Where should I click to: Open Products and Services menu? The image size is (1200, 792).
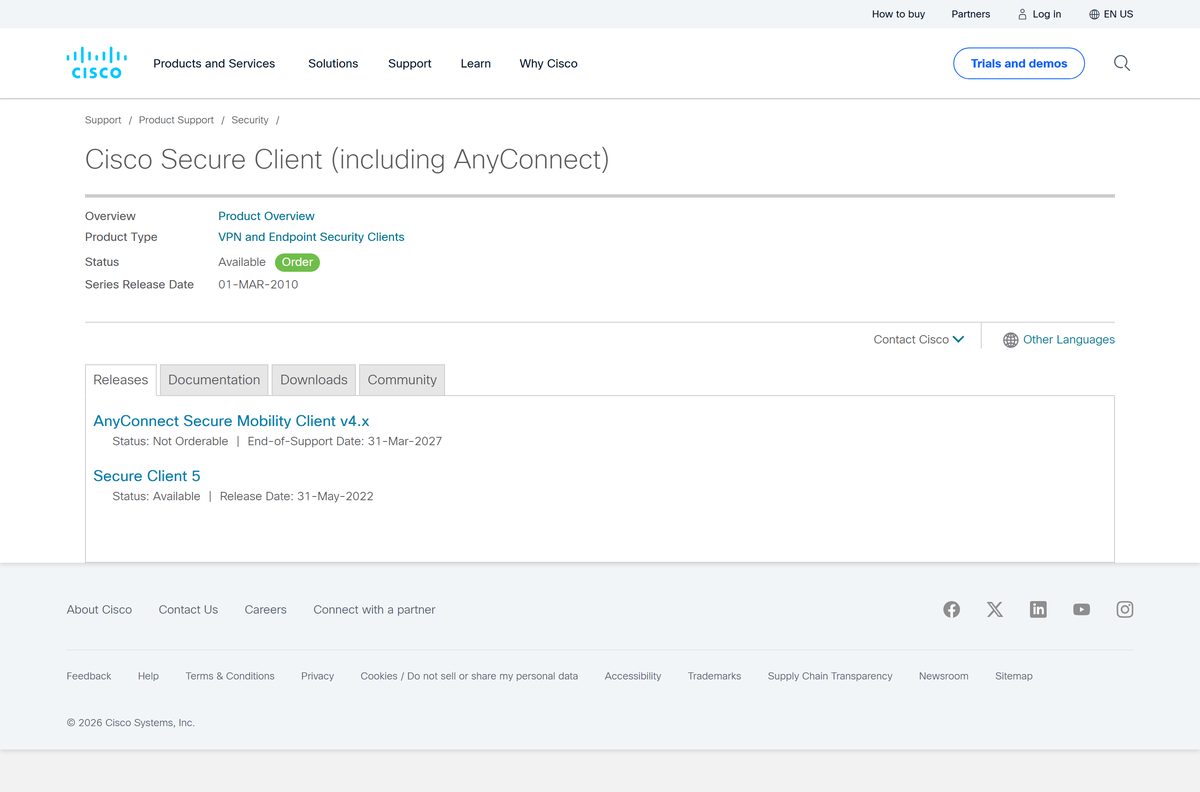coord(214,63)
